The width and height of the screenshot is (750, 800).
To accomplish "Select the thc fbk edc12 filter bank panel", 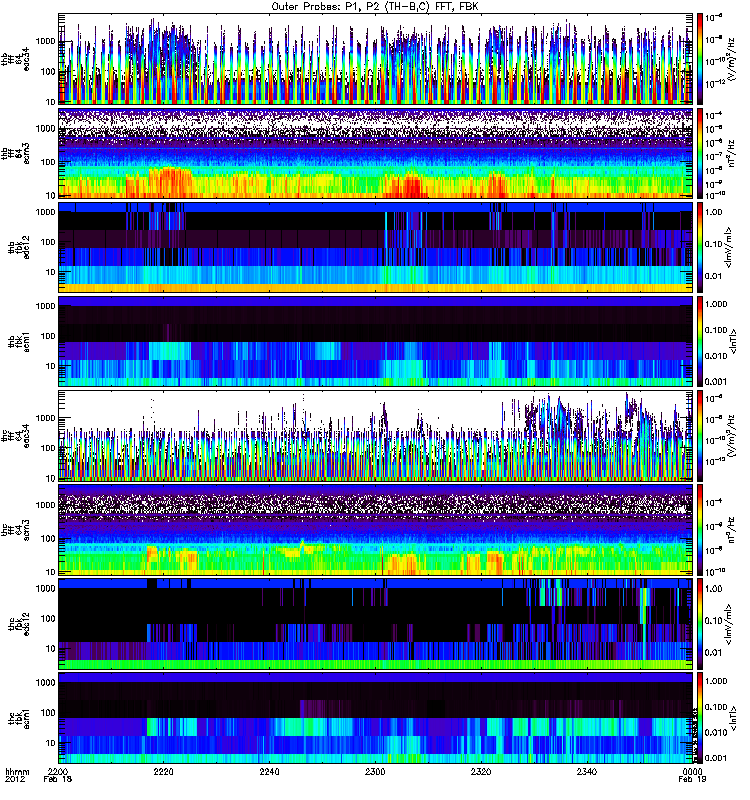I will pyautogui.click(x=375, y=624).
